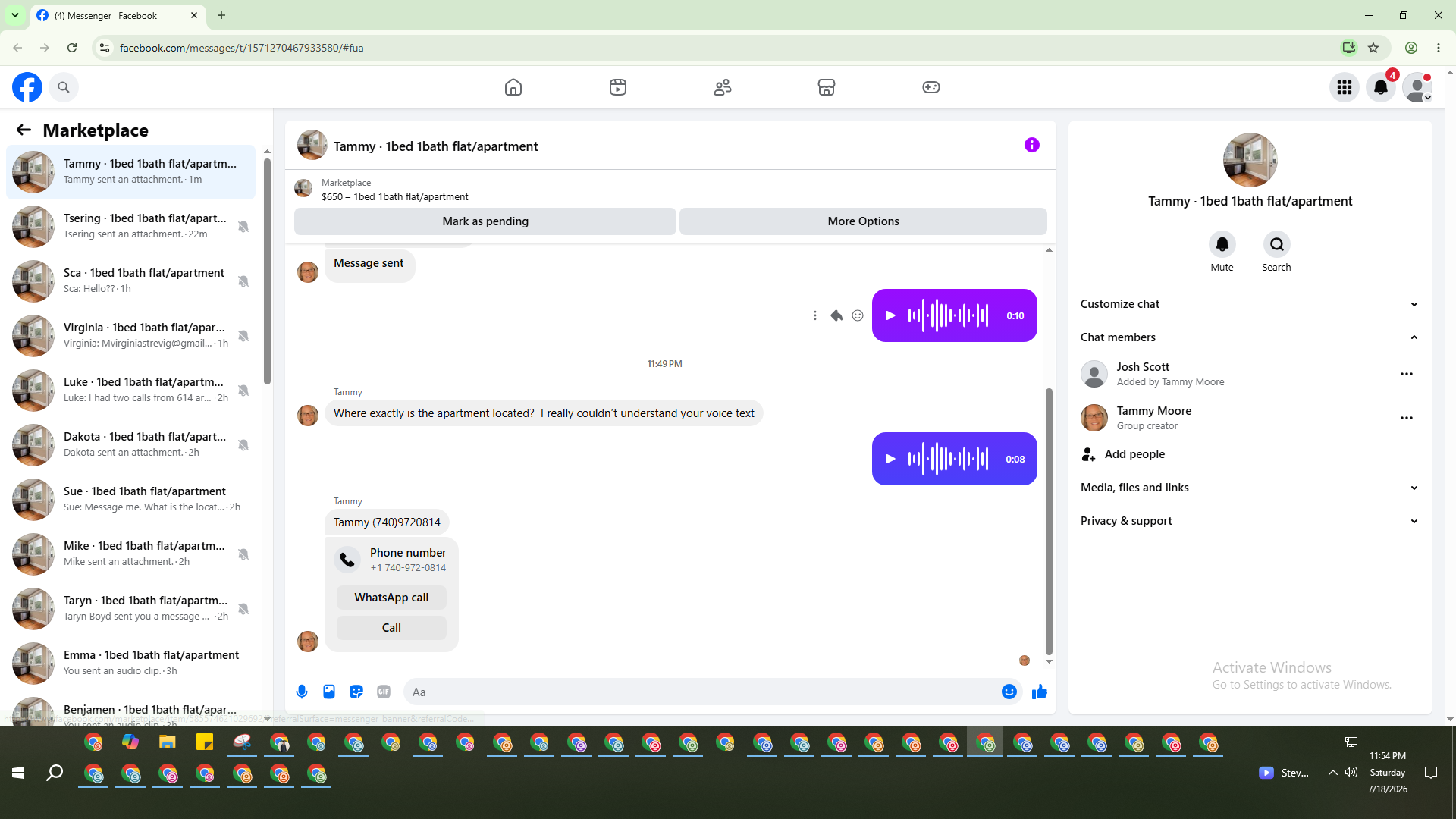
Task: Go to the Home feed tab
Action: point(513,87)
